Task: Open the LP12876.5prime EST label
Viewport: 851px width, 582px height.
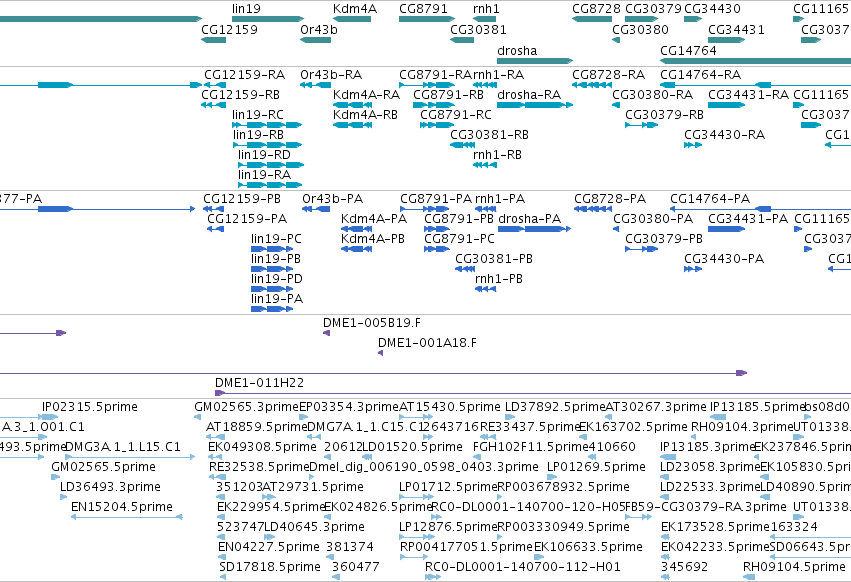Action: (448, 526)
